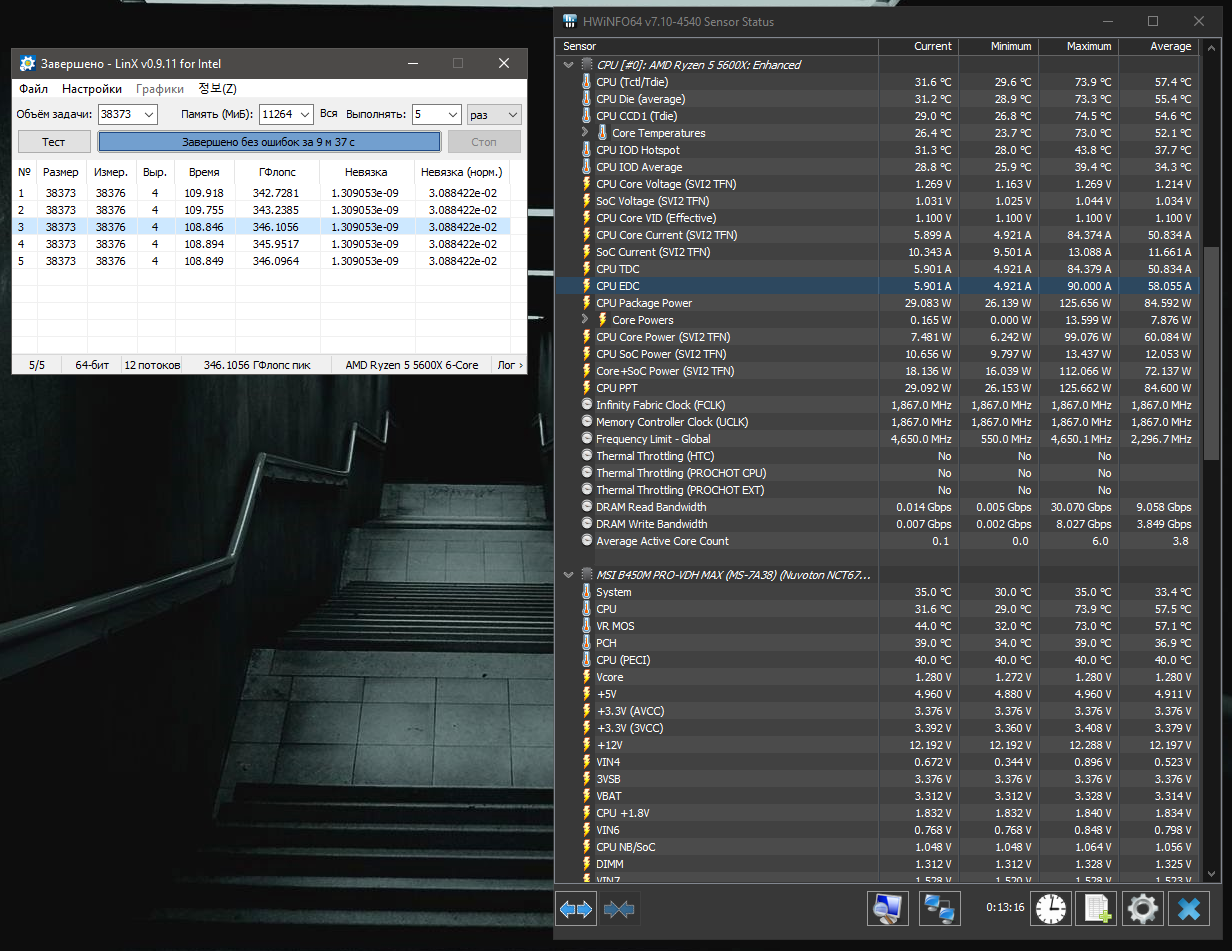Image resolution: width=1232 pixels, height=951 pixels.
Task: Close sensors with the blue X icon
Action: [1189, 908]
